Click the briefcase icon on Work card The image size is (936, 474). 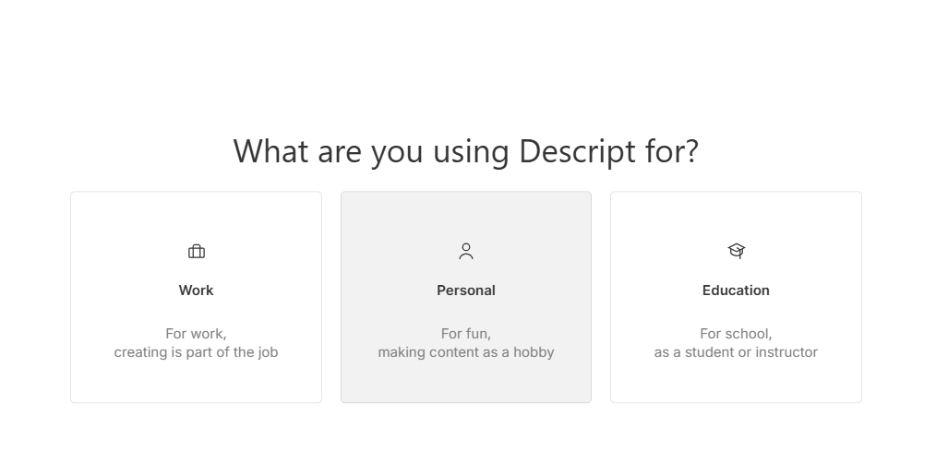pos(196,251)
